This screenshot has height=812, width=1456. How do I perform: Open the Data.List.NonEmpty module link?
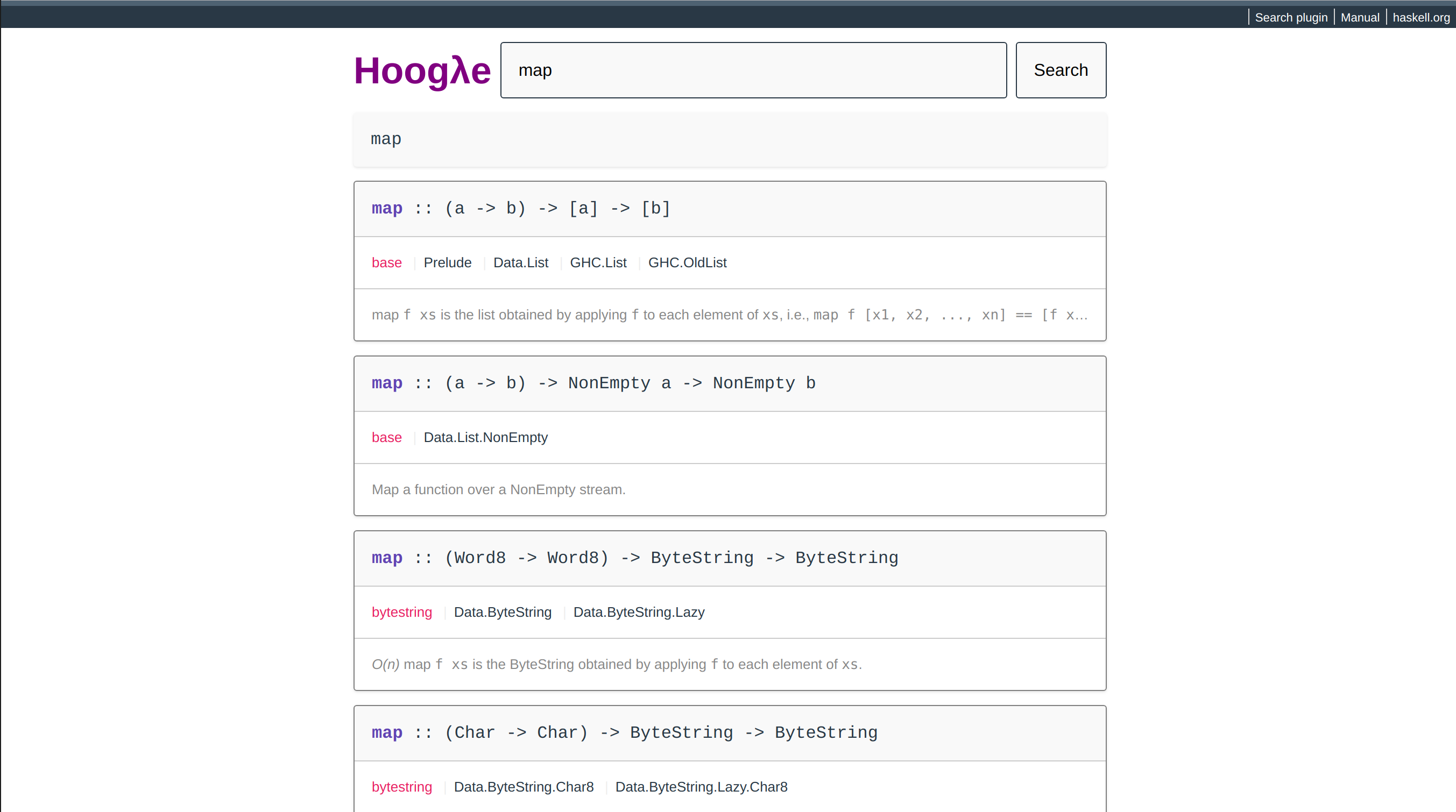point(485,437)
